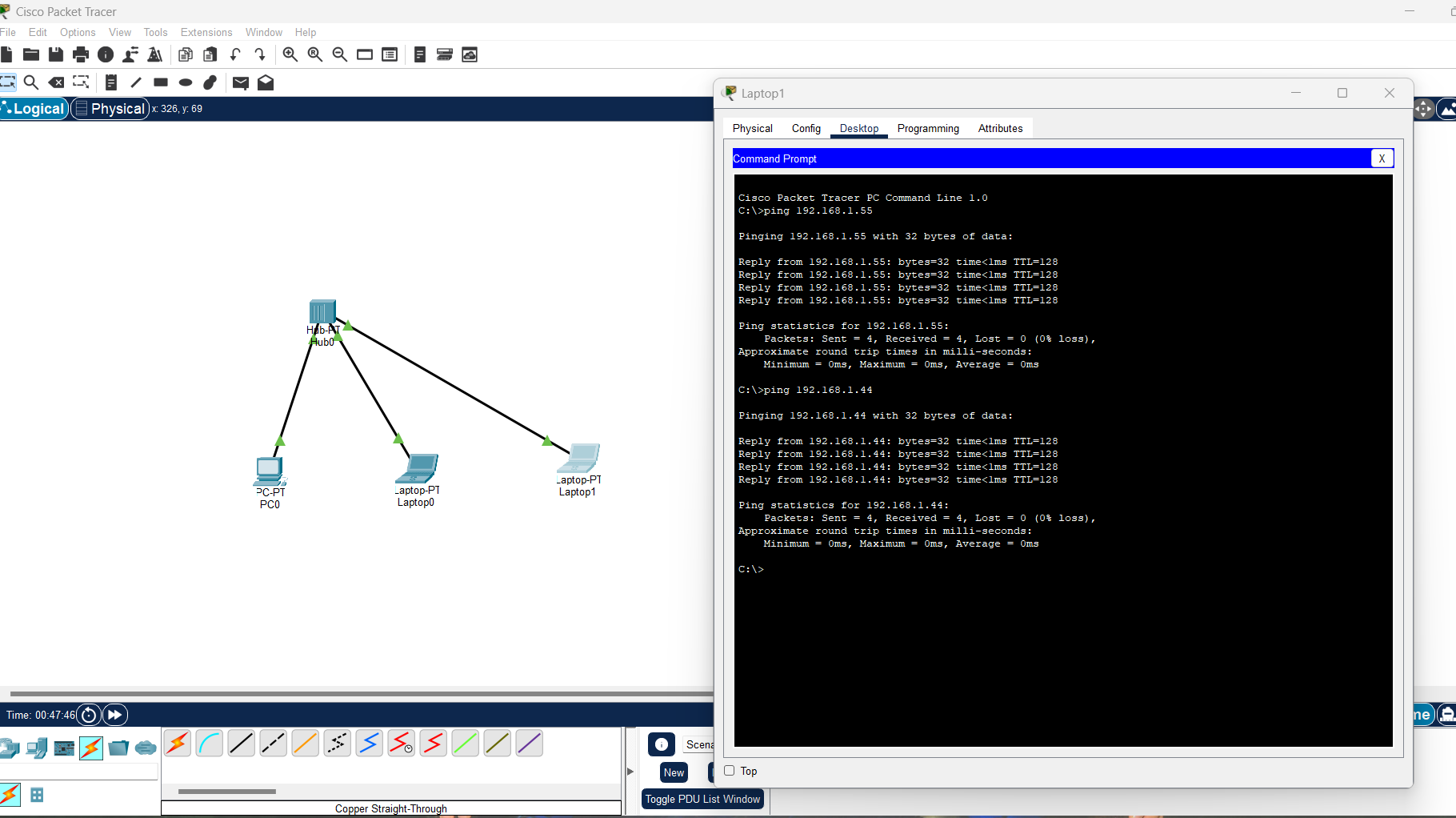
Task: Click the Paste icon in the toolbar
Action: click(210, 54)
